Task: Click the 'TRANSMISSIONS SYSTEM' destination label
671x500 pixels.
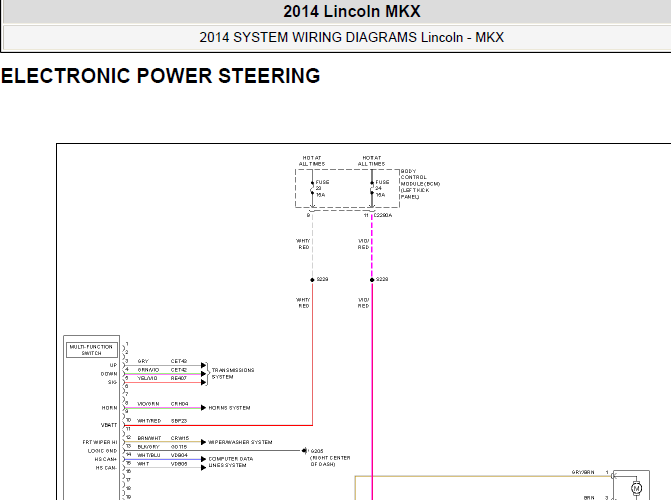Action: pos(233,373)
